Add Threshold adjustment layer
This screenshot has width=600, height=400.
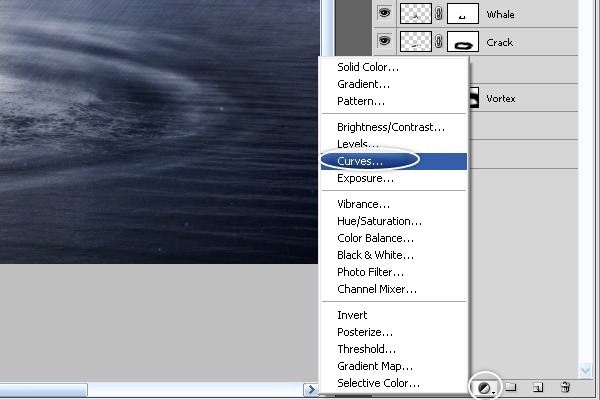pyautogui.click(x=394, y=349)
